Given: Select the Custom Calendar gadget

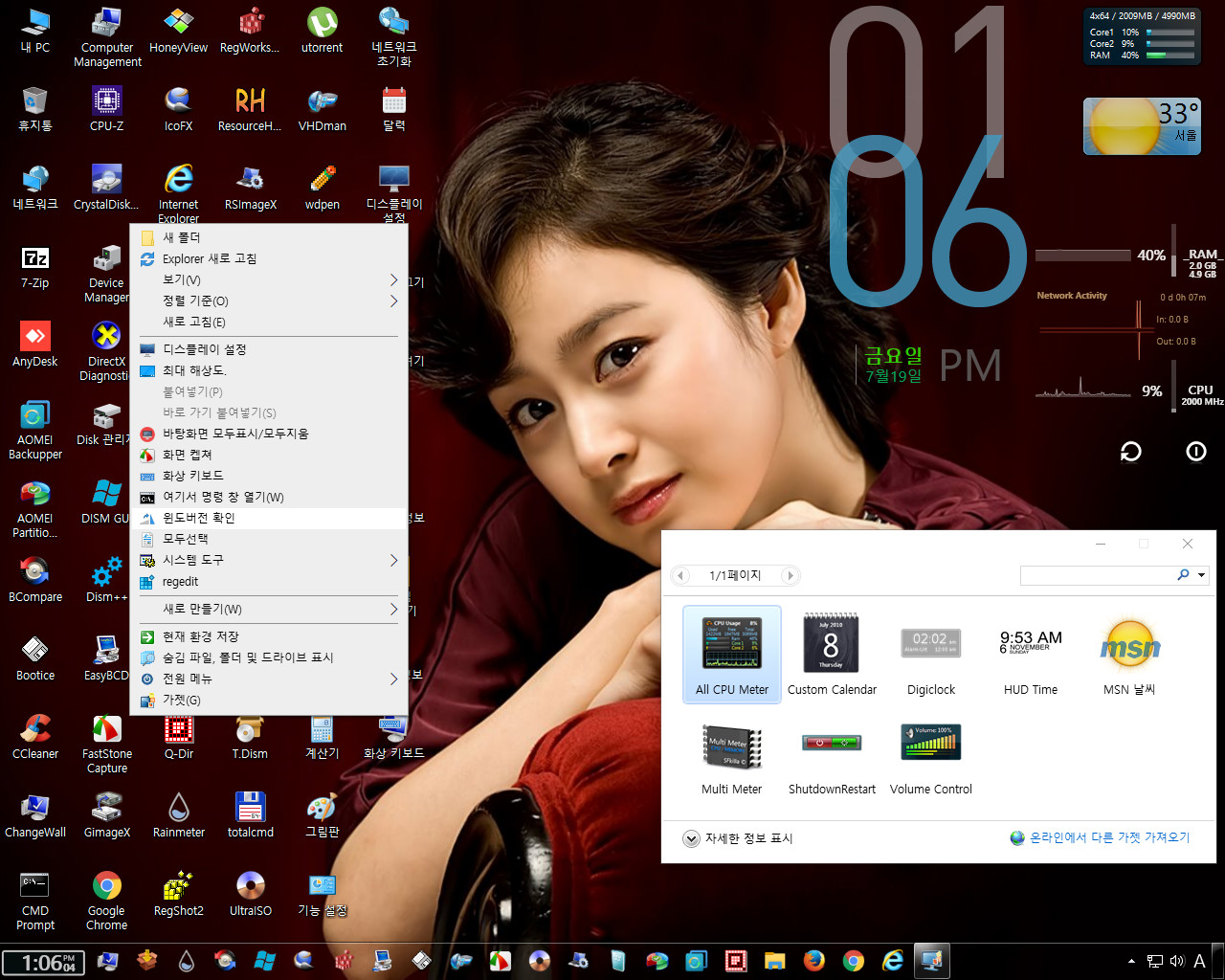Looking at the screenshot, I should (x=832, y=655).
